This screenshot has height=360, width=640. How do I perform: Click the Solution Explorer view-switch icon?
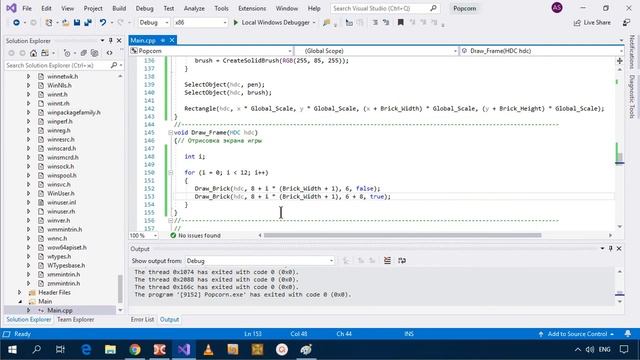tap(45, 53)
